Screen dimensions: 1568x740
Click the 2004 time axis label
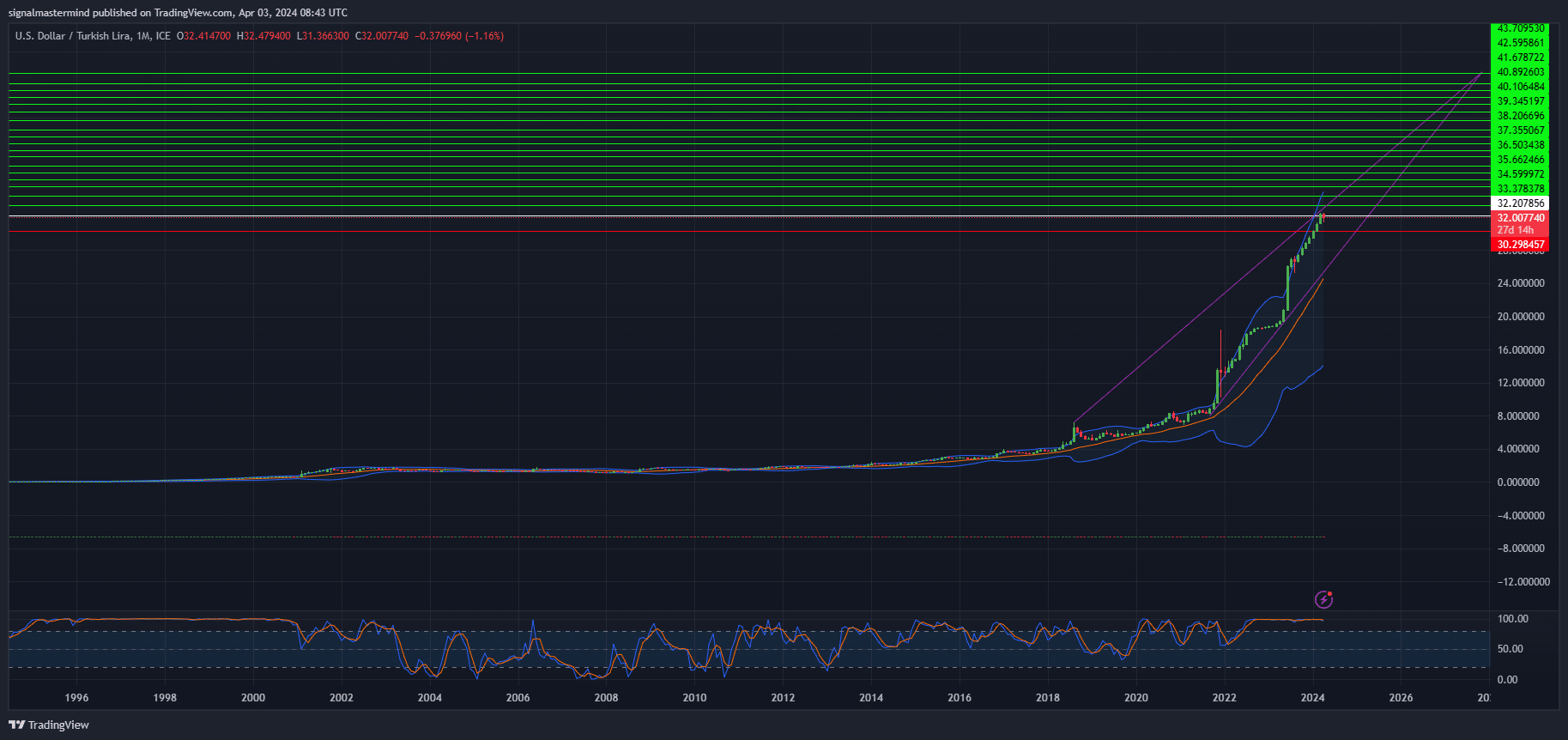point(430,698)
